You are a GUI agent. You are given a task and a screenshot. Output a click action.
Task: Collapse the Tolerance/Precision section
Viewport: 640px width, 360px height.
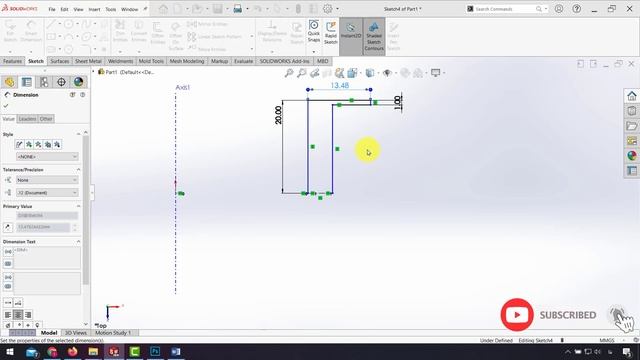click(78, 169)
